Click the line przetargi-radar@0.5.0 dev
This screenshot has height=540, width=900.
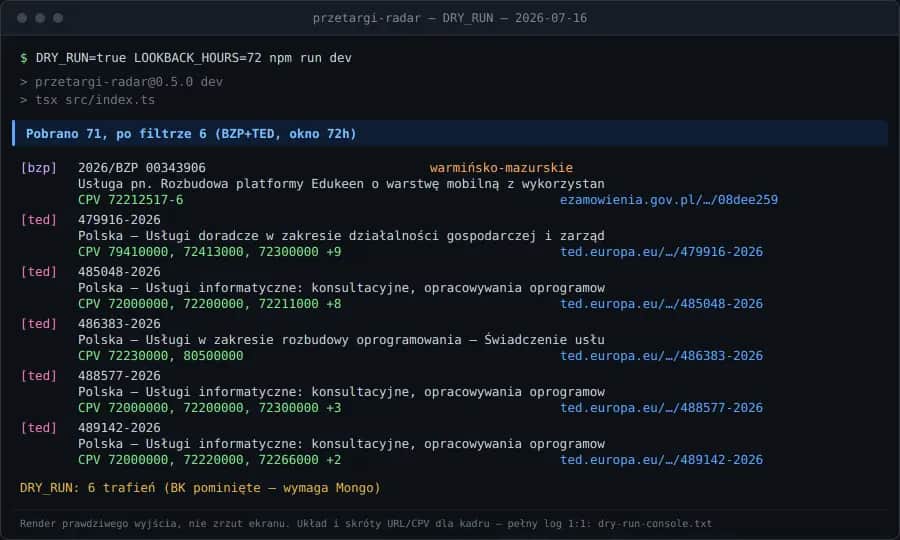[x=129, y=81]
